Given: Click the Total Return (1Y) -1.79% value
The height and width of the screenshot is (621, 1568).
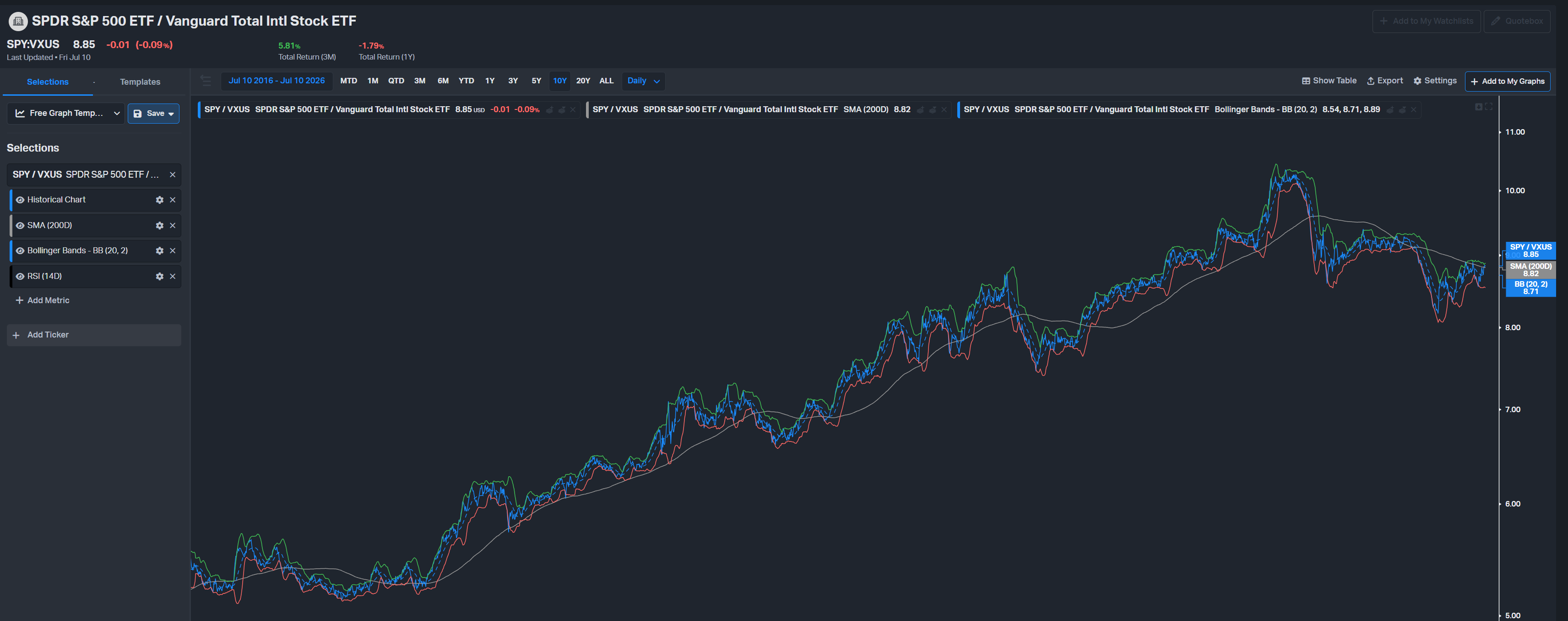Looking at the screenshot, I should coord(371,46).
